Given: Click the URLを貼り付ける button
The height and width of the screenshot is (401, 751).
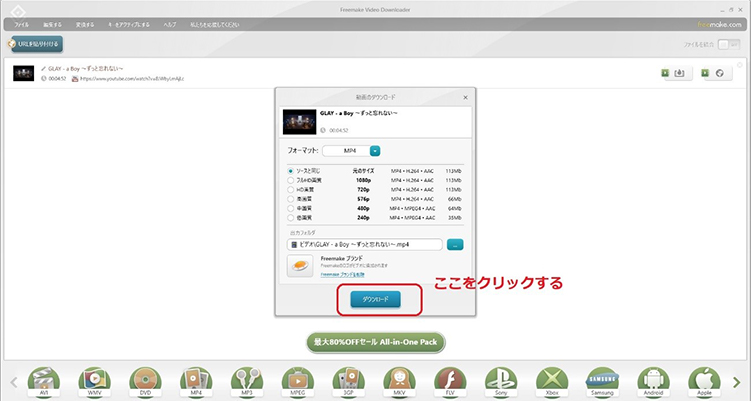Looking at the screenshot, I should (x=36, y=44).
